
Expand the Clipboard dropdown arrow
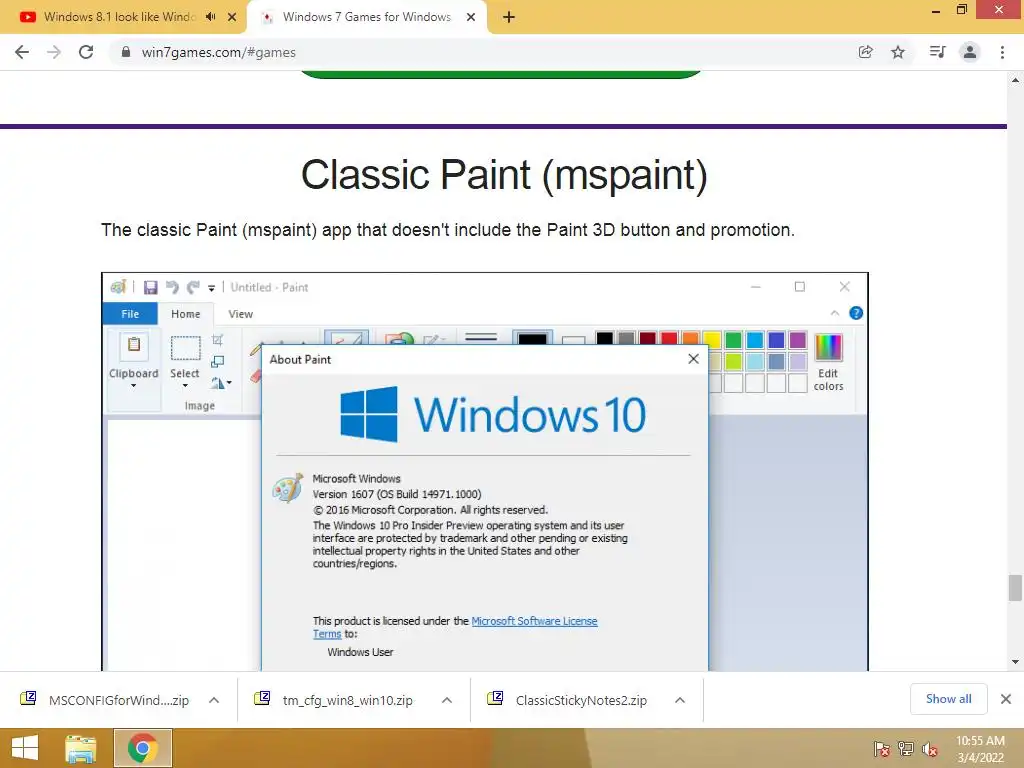(133, 385)
